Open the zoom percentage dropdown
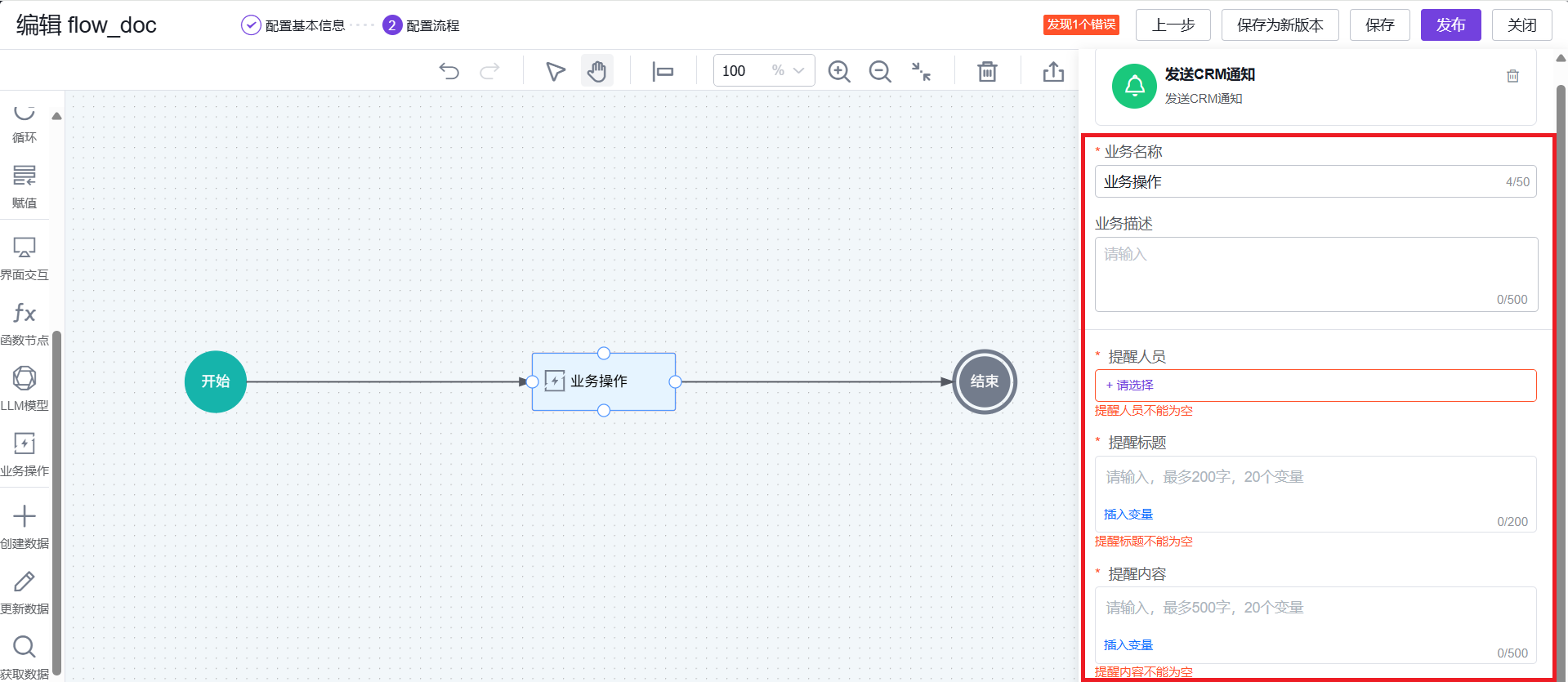The image size is (1568, 682). pos(797,71)
